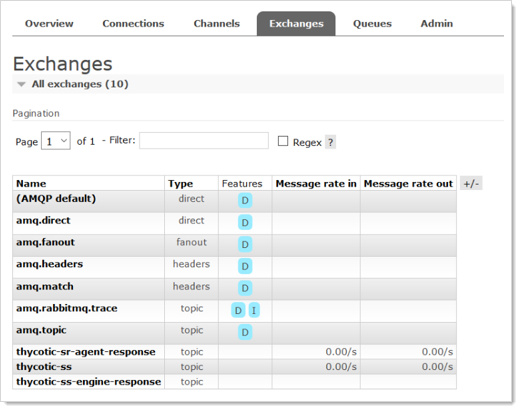This screenshot has height=410, width=520.
Task: Switch to the Connections tab
Action: (133, 24)
